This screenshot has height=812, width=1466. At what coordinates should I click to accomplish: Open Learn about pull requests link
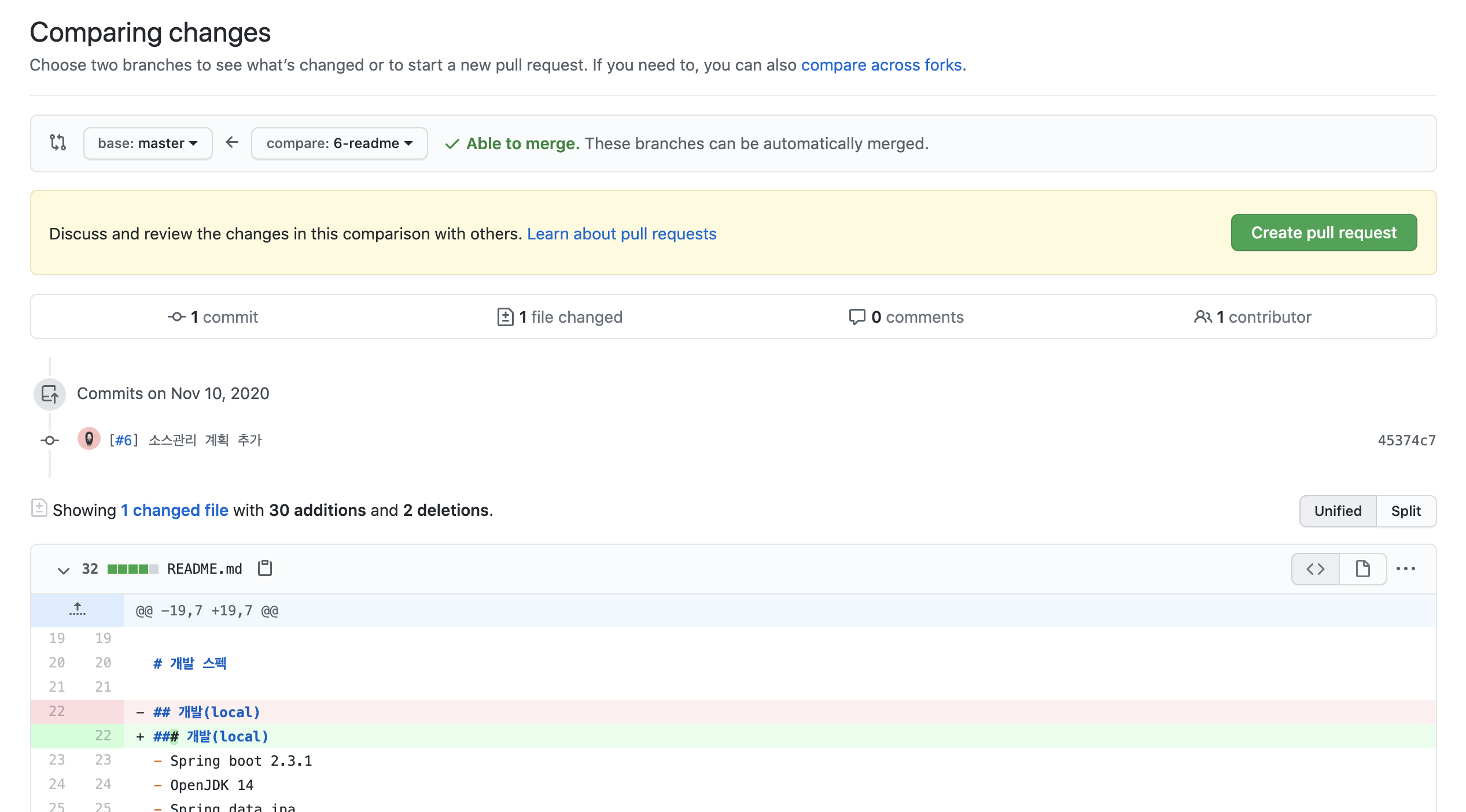click(x=621, y=234)
